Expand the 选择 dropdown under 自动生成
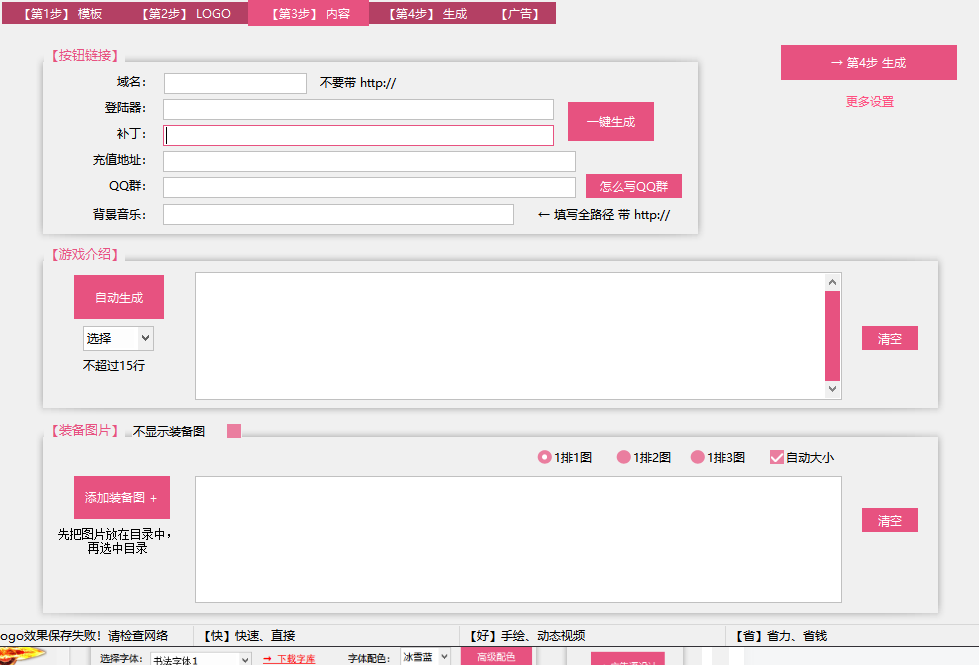Viewport: 979px width, 665px height. coord(118,338)
